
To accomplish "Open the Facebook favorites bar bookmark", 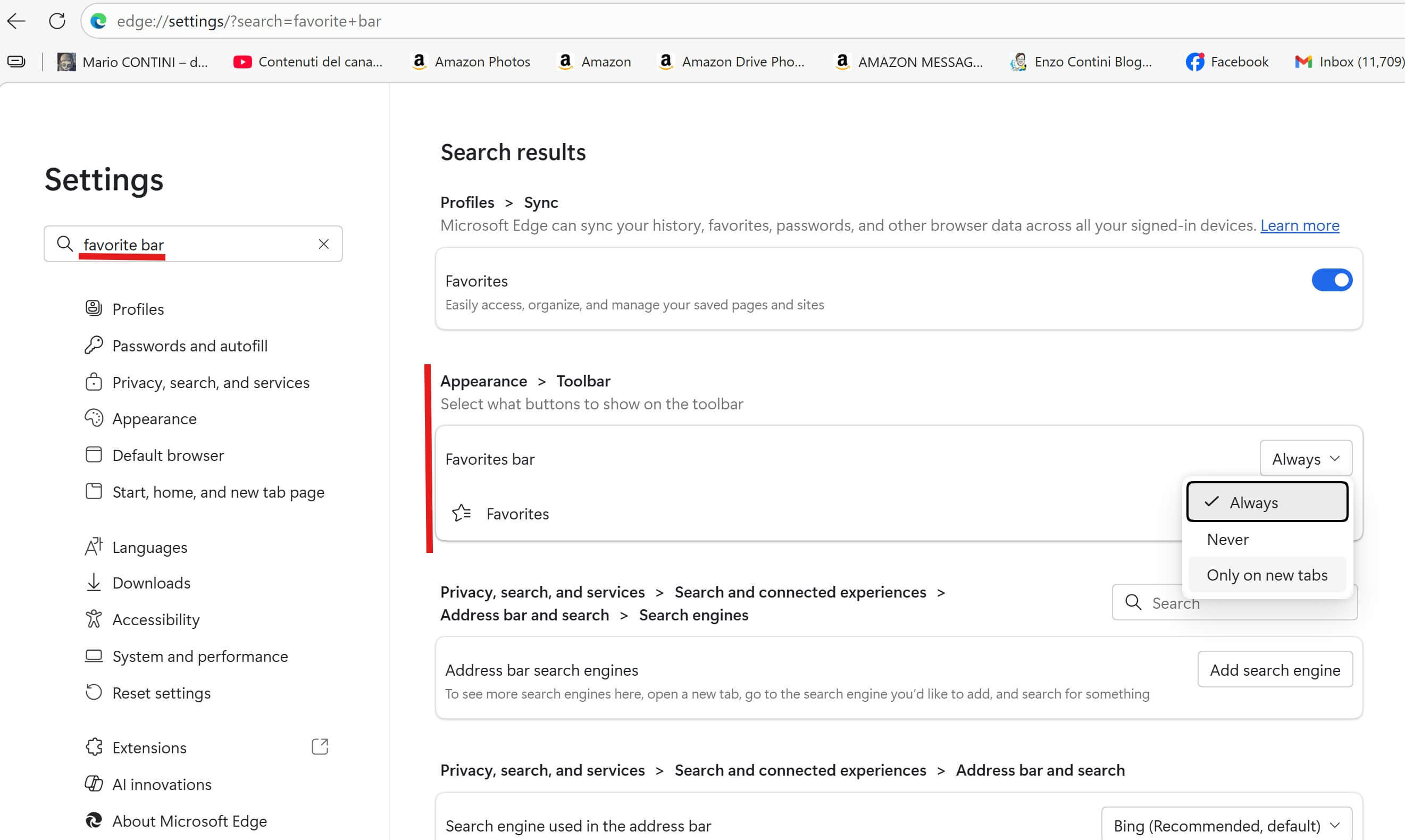I will [1226, 62].
